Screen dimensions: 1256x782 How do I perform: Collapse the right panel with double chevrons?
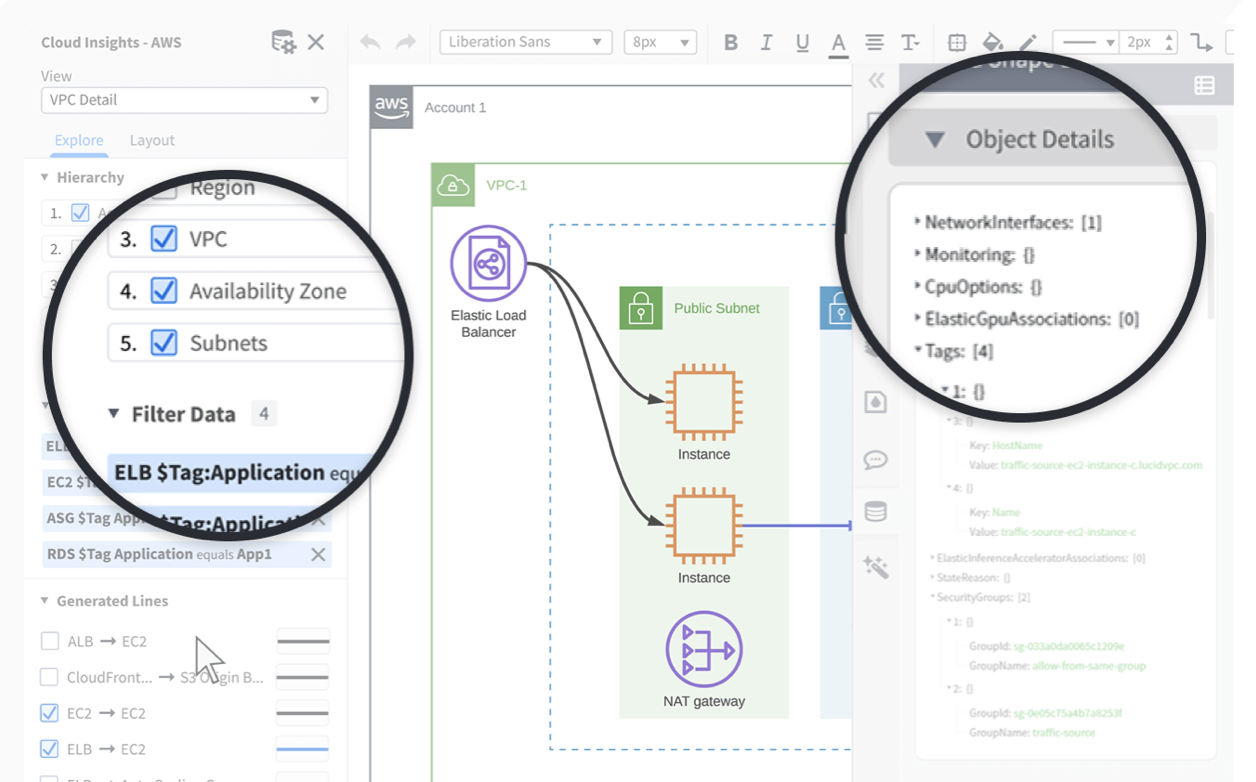[x=876, y=80]
